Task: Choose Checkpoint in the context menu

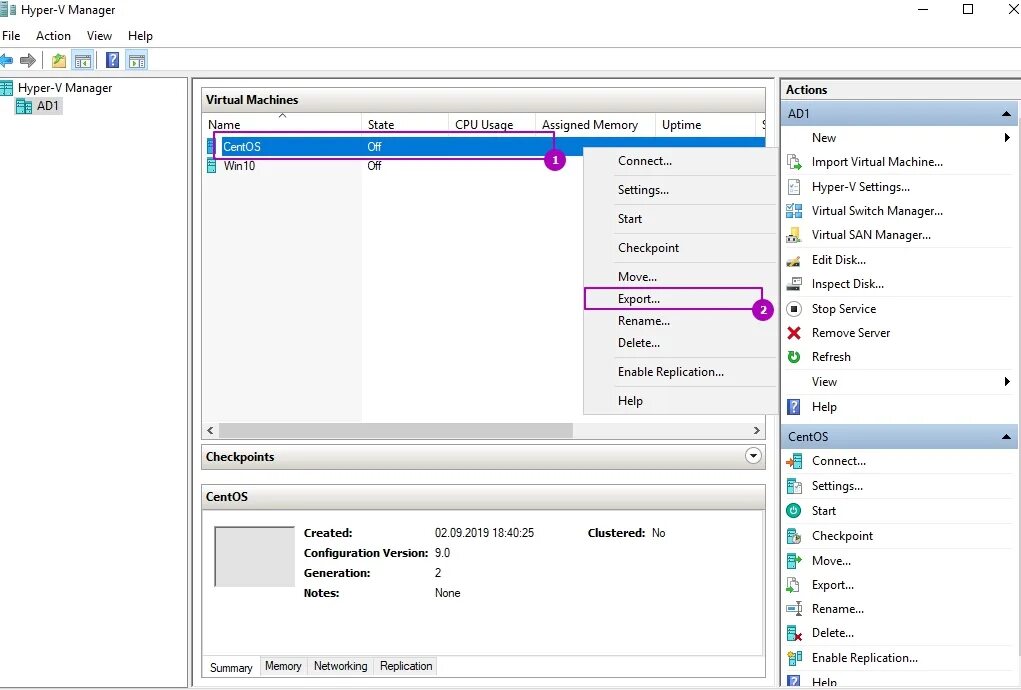Action: coord(680,248)
